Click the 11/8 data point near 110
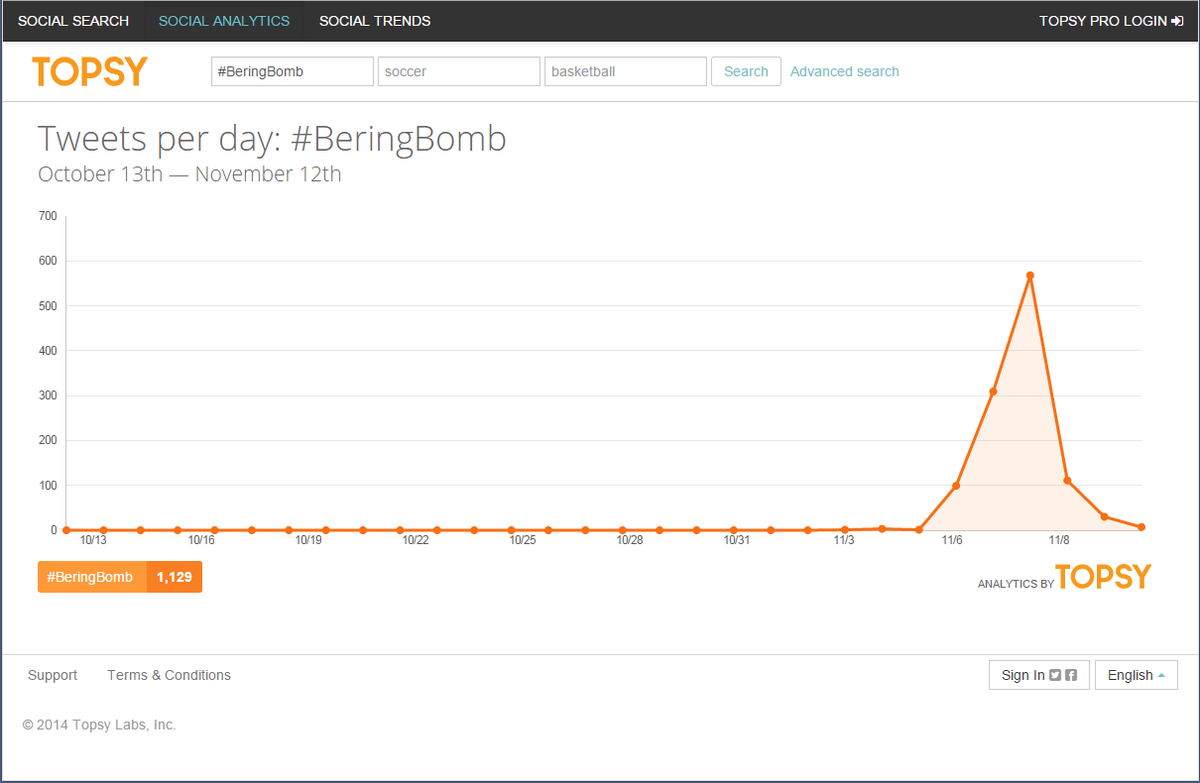1200x783 pixels. click(x=1067, y=480)
